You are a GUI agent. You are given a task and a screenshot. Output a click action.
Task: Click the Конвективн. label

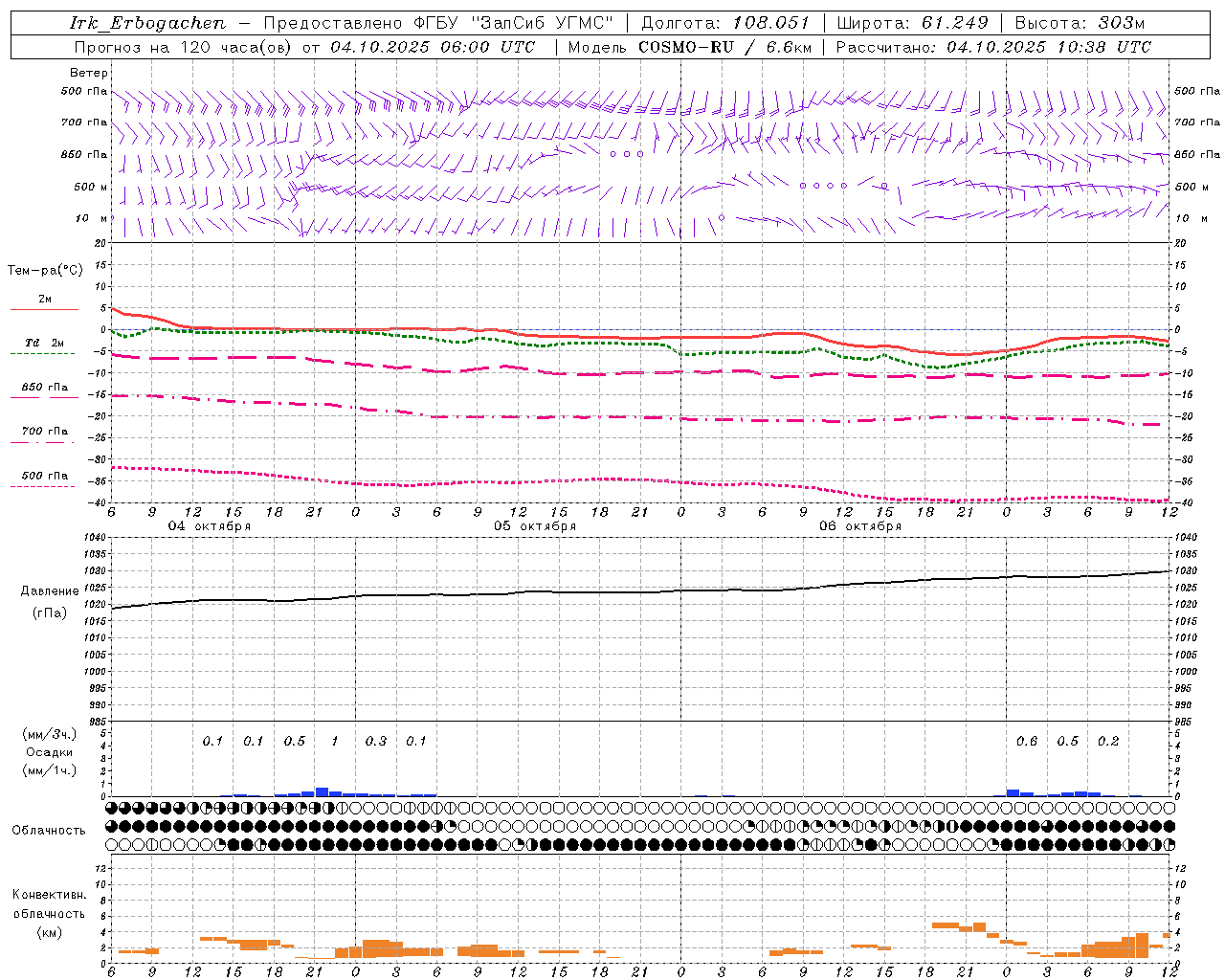tap(50, 895)
